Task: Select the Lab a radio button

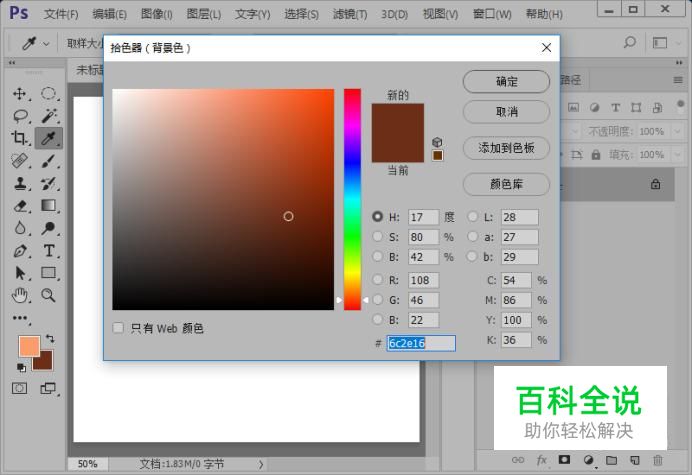Action: [473, 237]
